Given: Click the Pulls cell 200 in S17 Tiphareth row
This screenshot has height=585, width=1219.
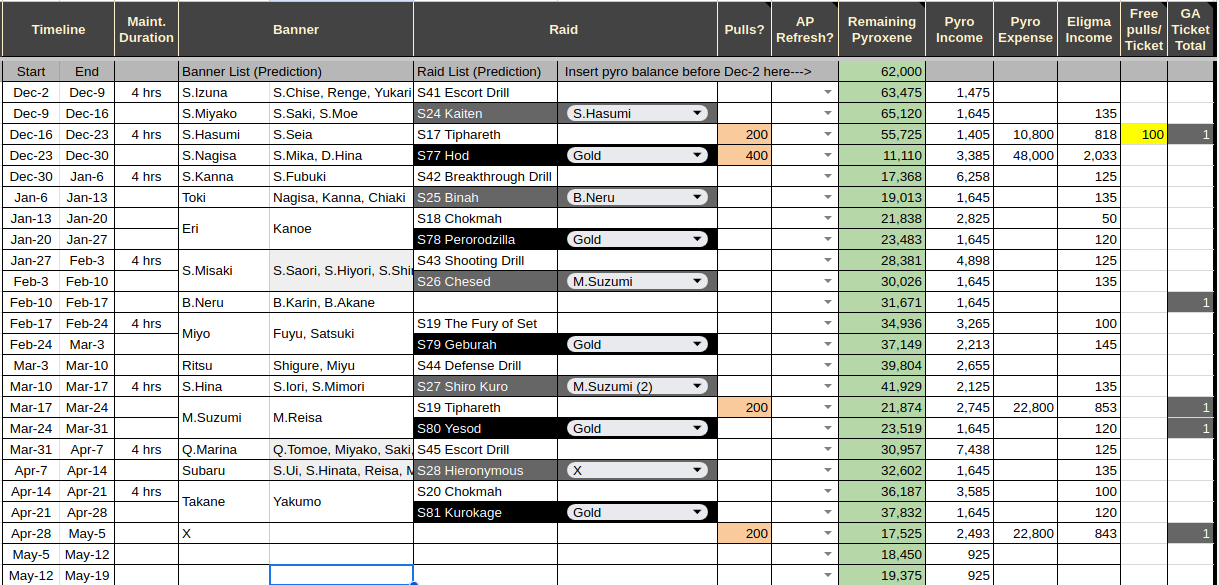Looking at the screenshot, I should [x=744, y=134].
